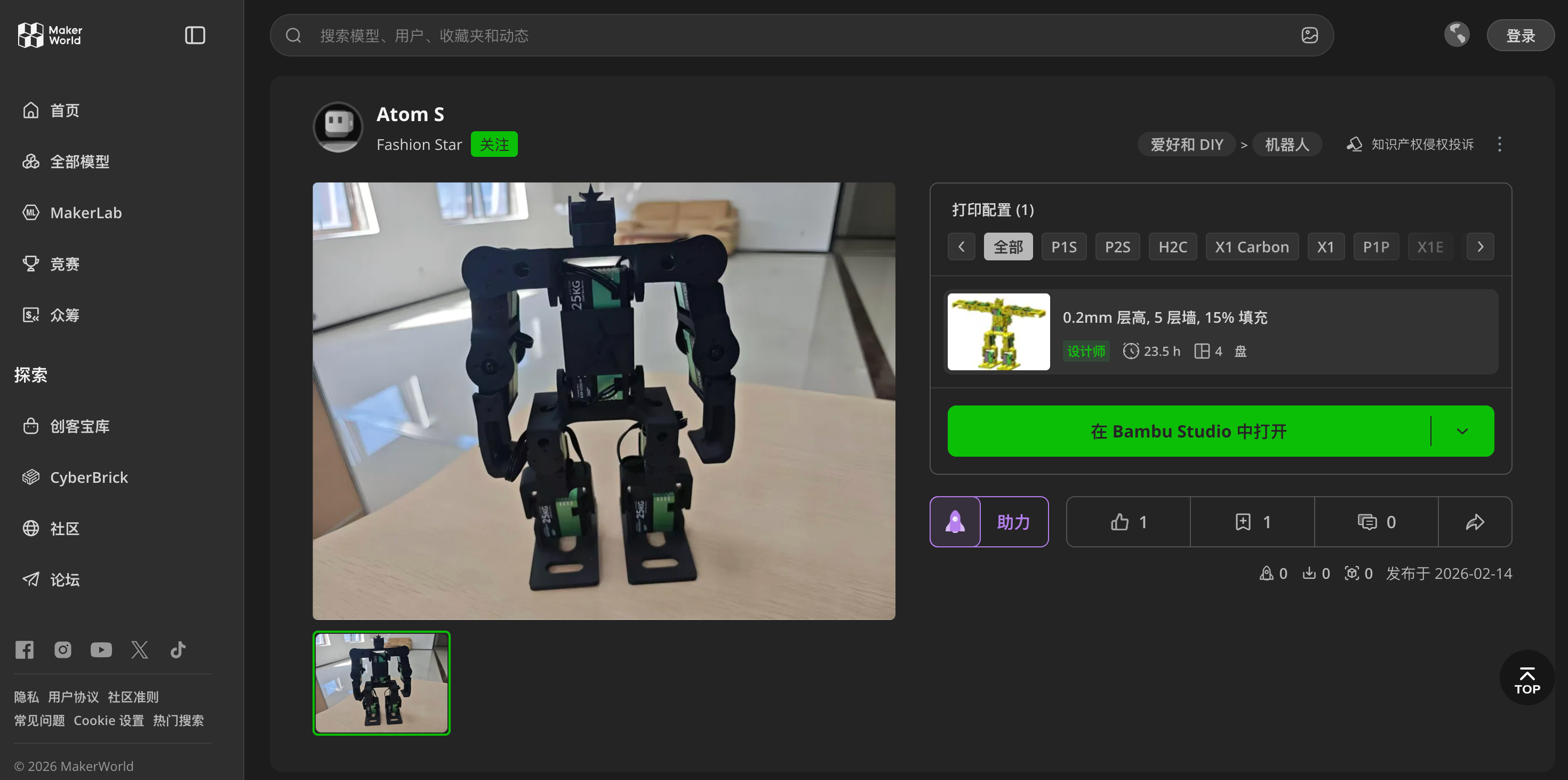Open image search camera icon
The width and height of the screenshot is (1568, 780).
pyautogui.click(x=1309, y=35)
